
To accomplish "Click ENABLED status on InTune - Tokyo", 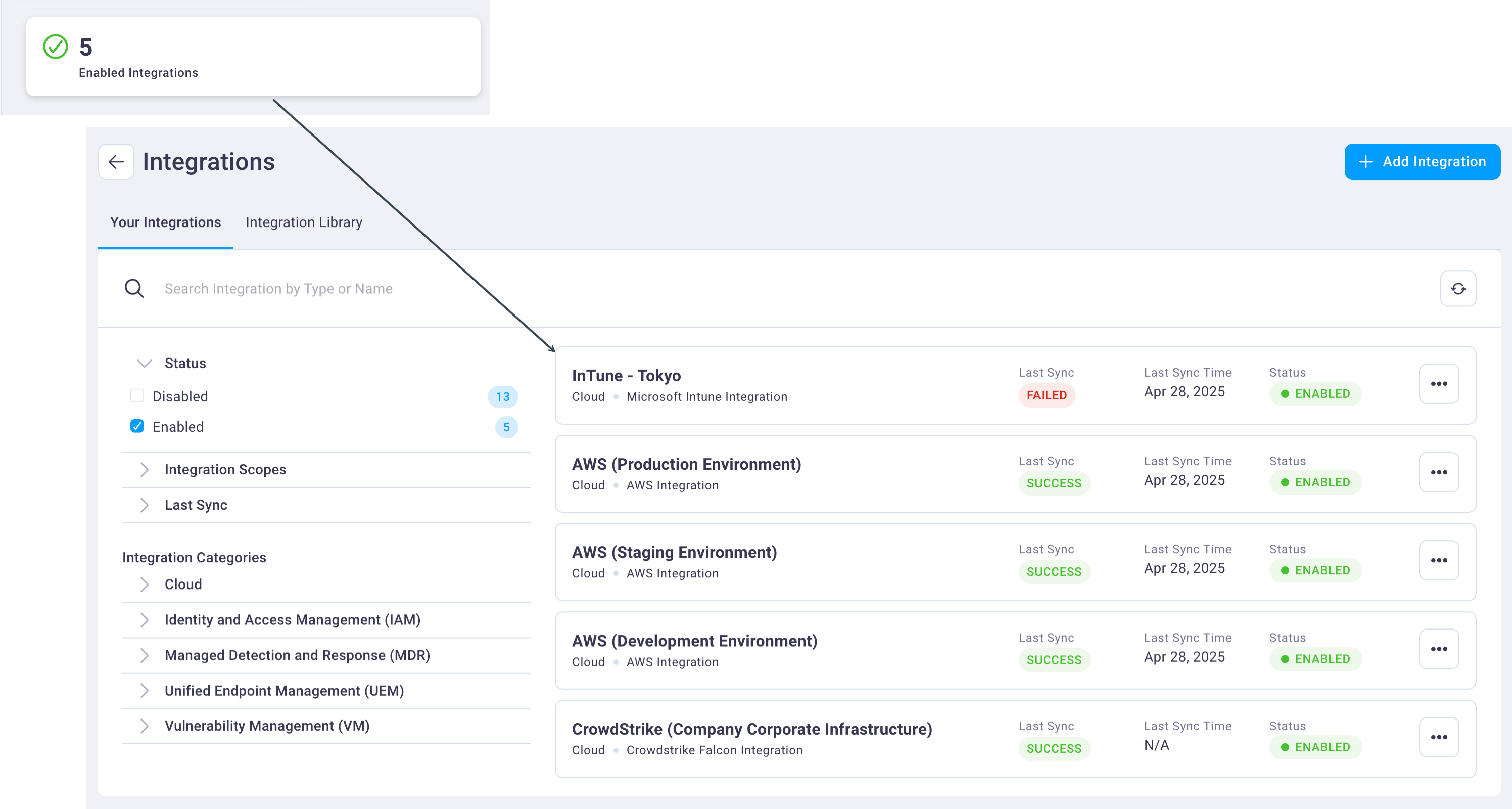I will [1315, 393].
